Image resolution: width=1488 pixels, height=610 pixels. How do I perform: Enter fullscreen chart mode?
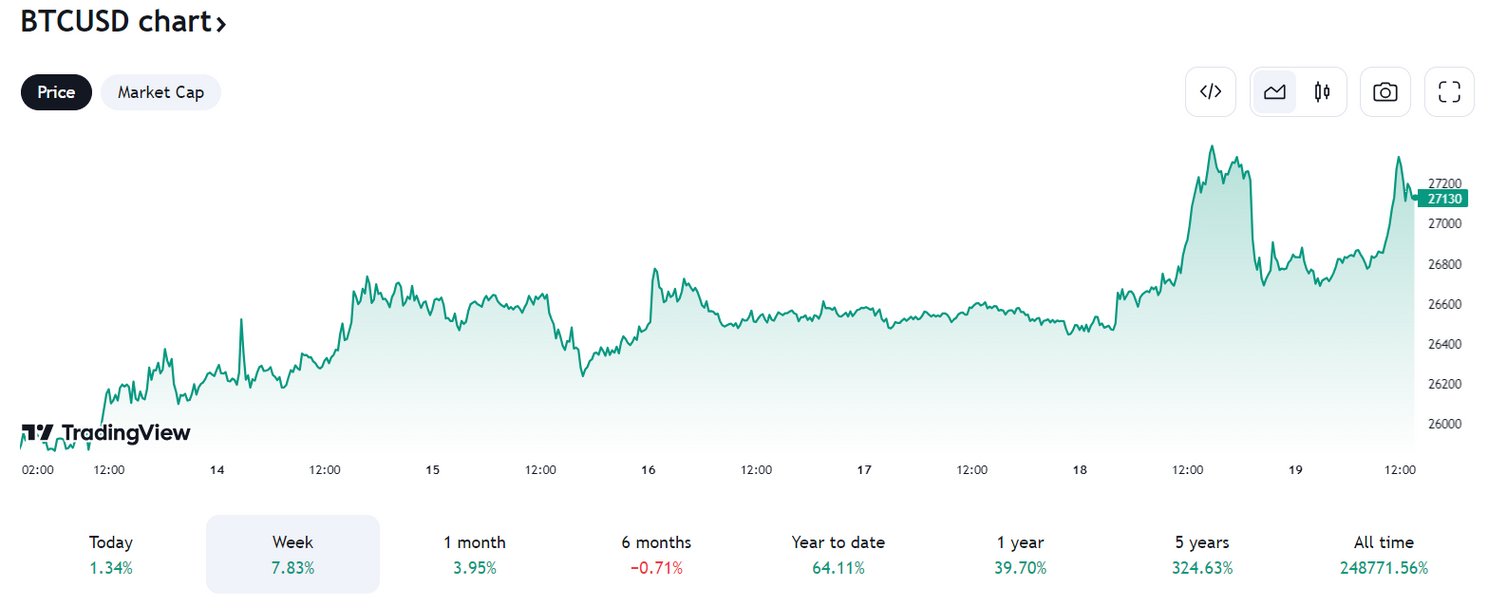(x=1449, y=92)
